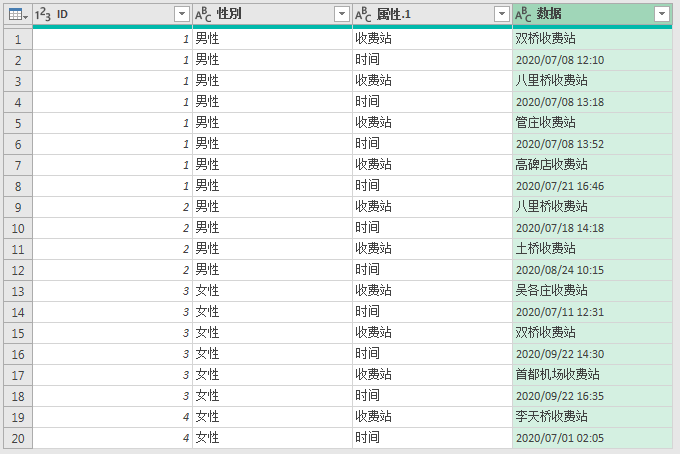Select the 数据 column header
The height and width of the screenshot is (454, 680).
click(592, 14)
